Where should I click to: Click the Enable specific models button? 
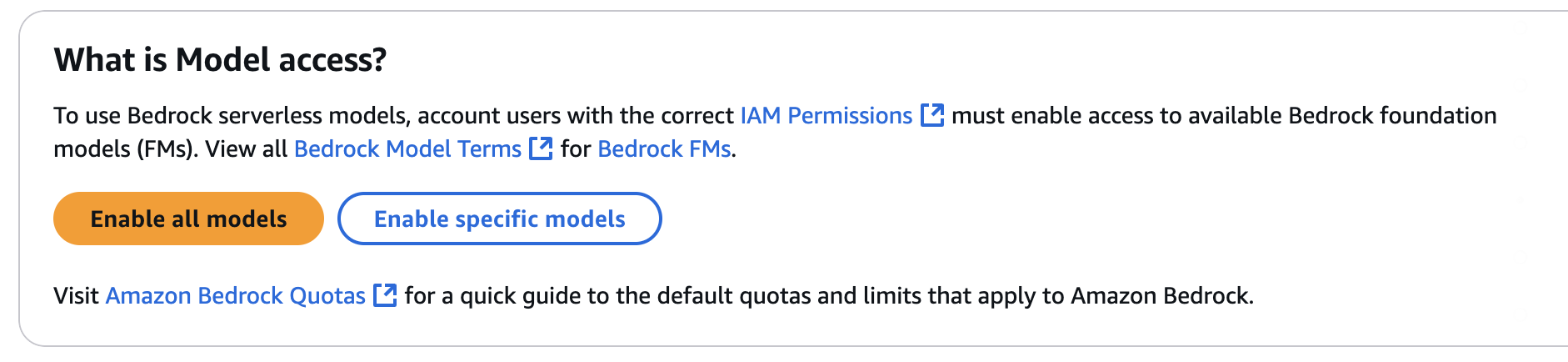tap(499, 219)
